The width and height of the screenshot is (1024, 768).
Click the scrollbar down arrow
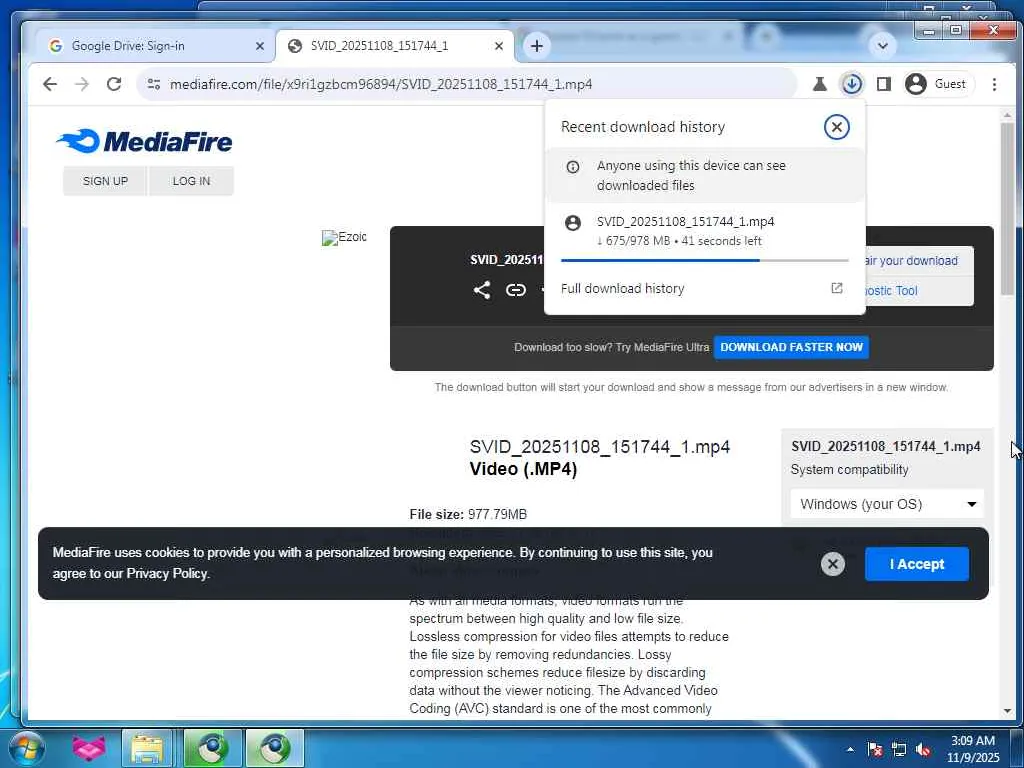pyautogui.click(x=1007, y=711)
